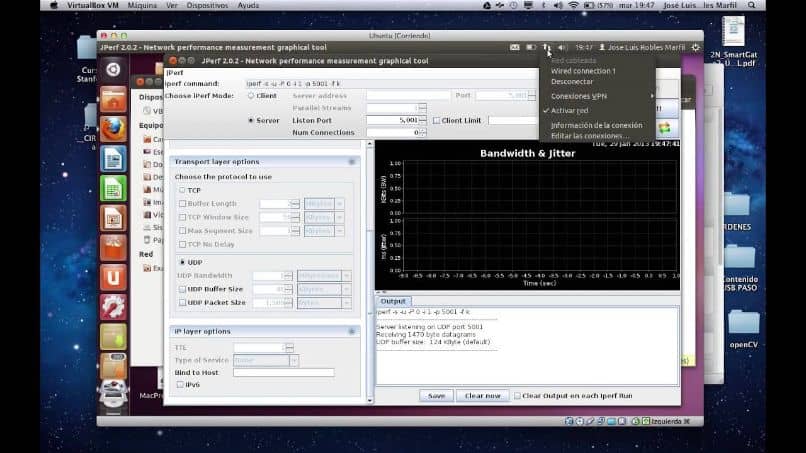Click the network indicator in Ubuntu panel
Image resolution: width=806 pixels, height=453 pixels.
click(x=546, y=47)
